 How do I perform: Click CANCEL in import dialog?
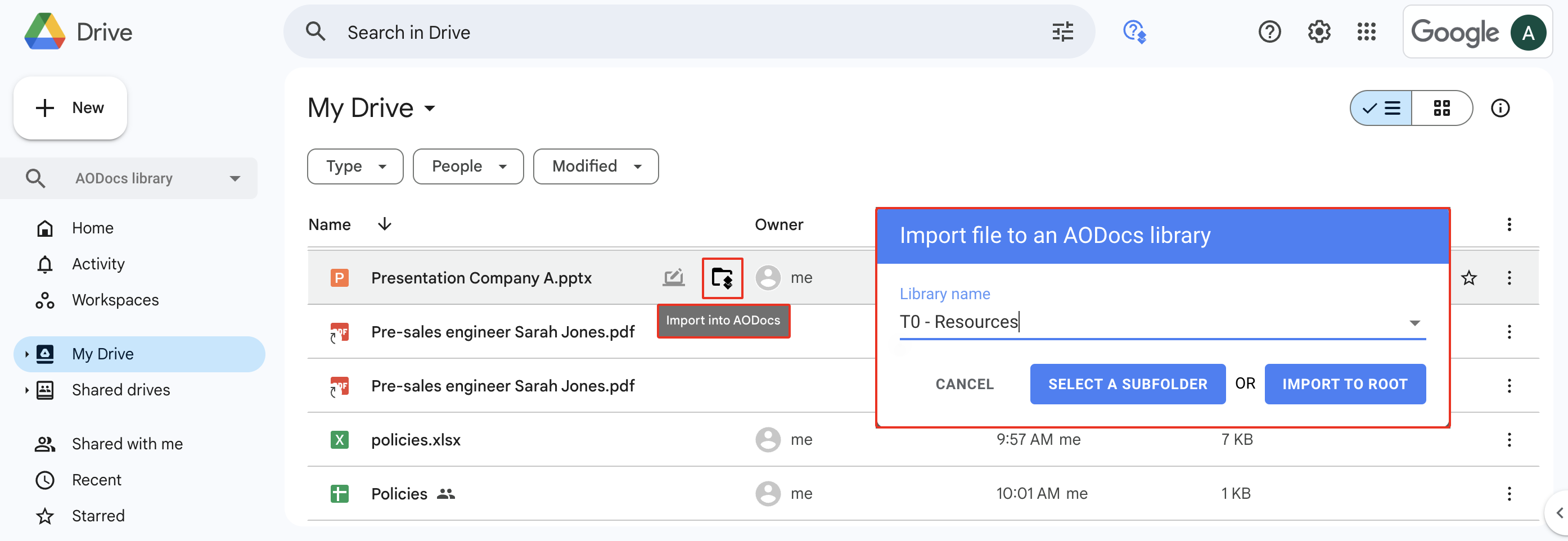(964, 384)
